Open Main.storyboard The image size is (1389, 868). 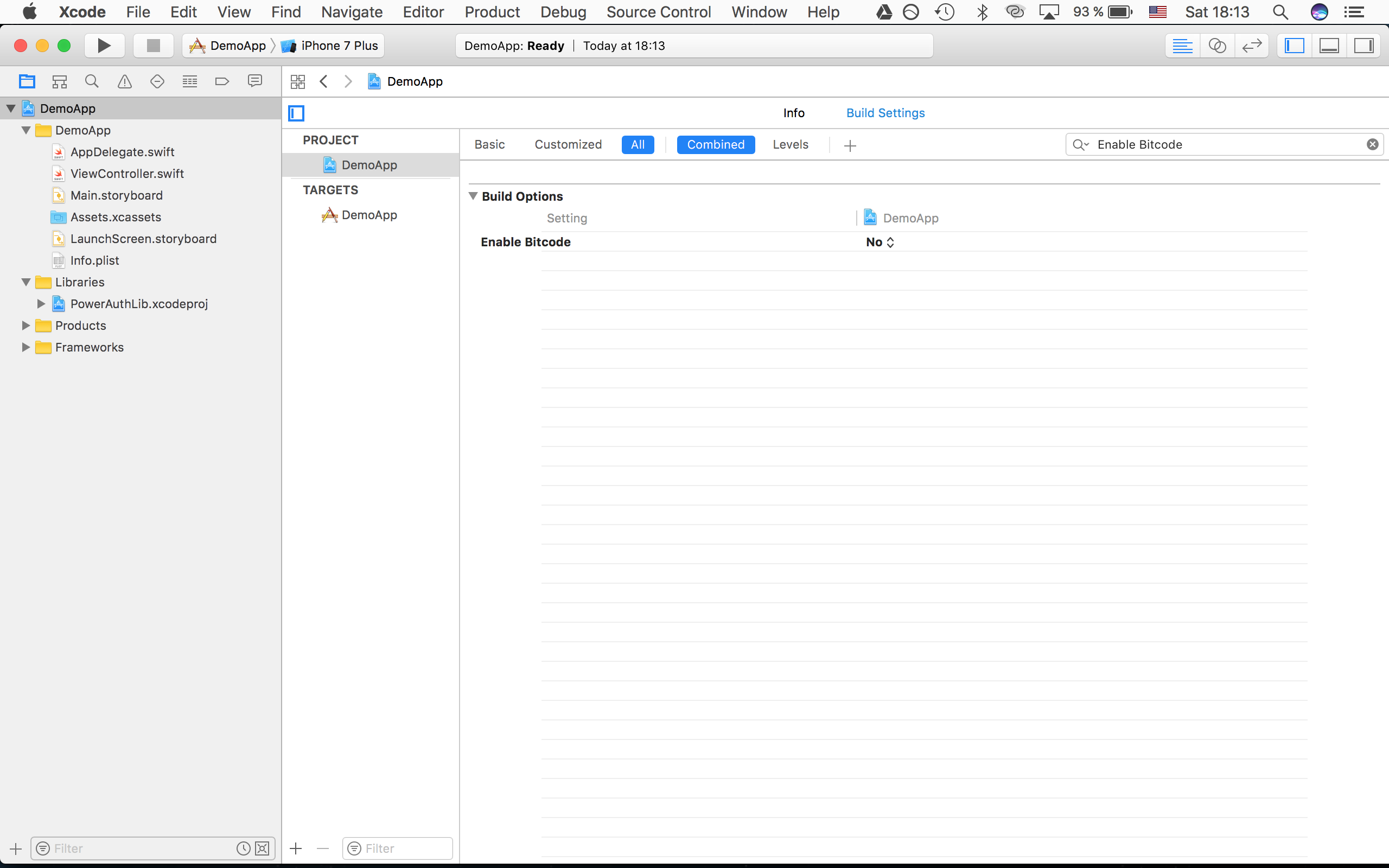tap(117, 196)
